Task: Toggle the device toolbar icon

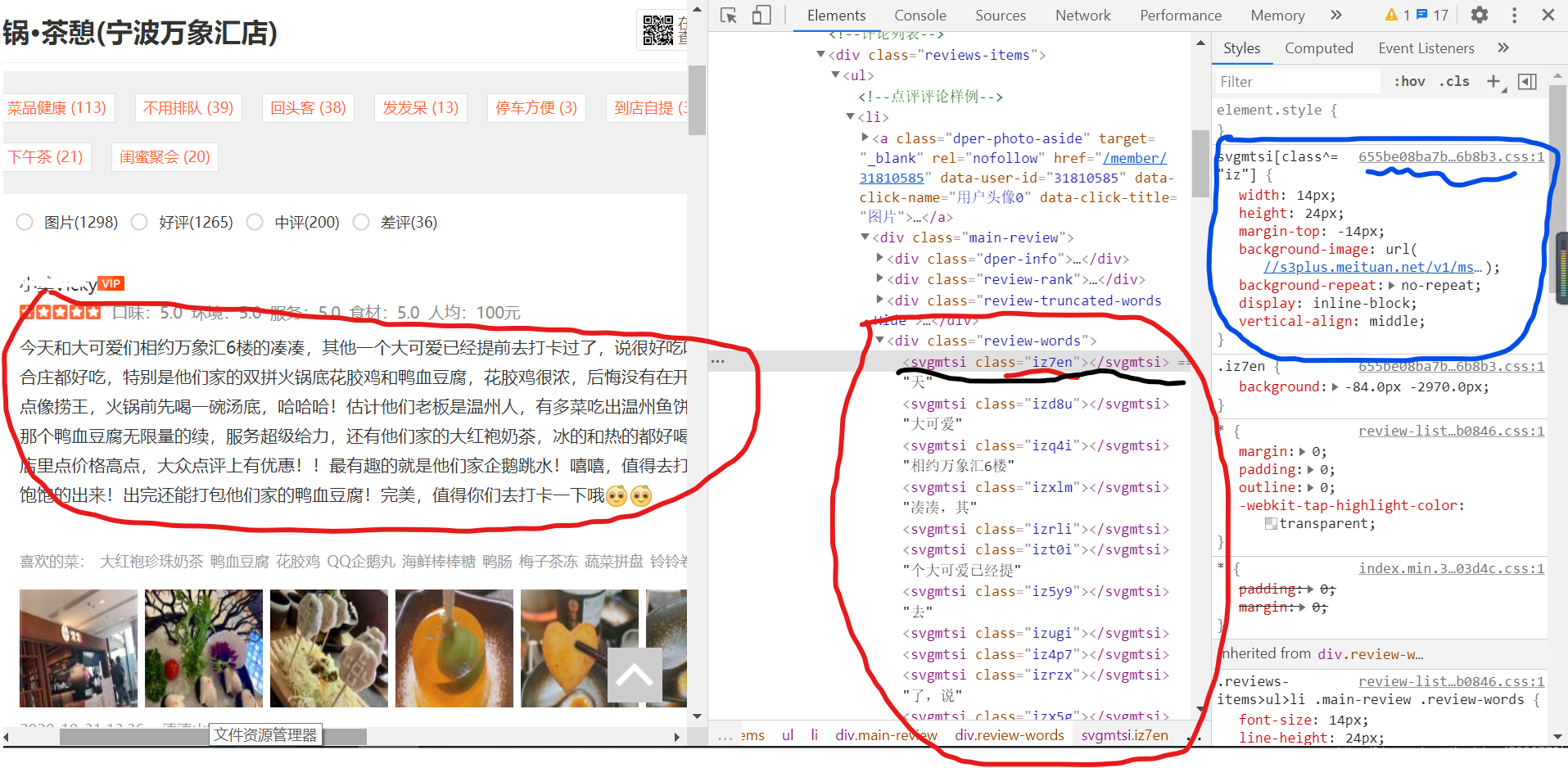Action: point(761,16)
